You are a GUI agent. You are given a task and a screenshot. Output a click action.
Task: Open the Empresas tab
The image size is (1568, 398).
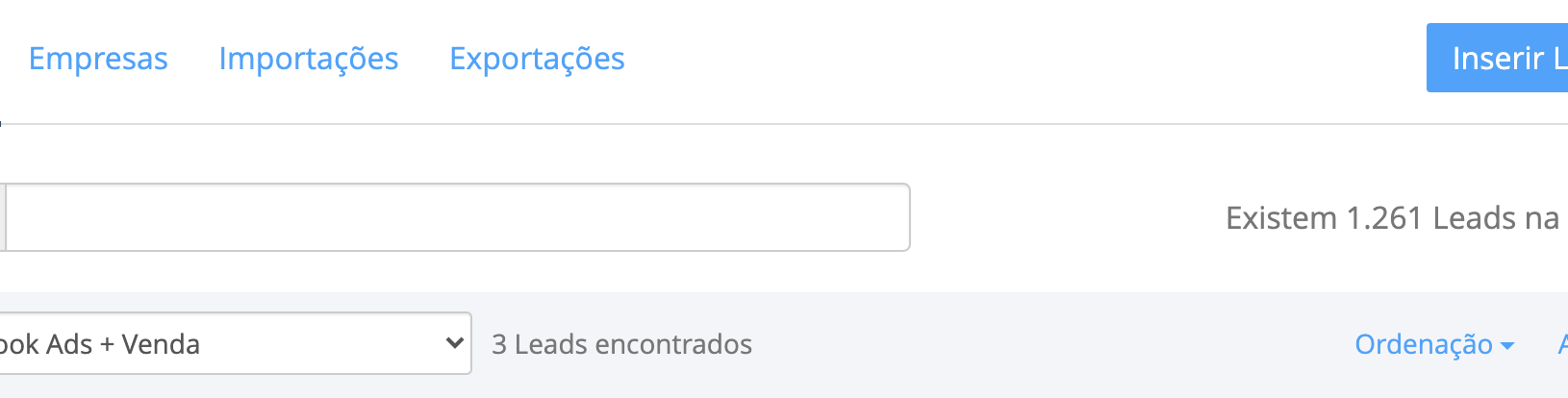[x=98, y=59]
